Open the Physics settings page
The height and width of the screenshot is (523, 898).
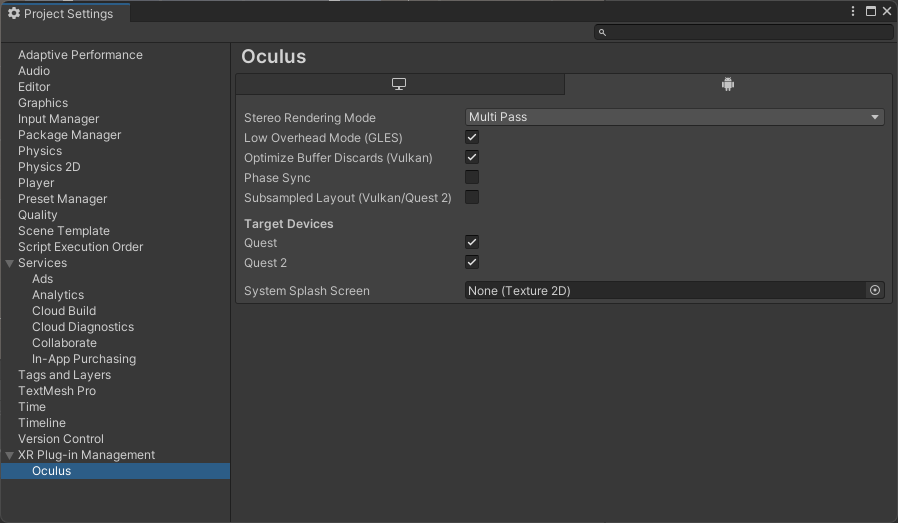pos(40,151)
